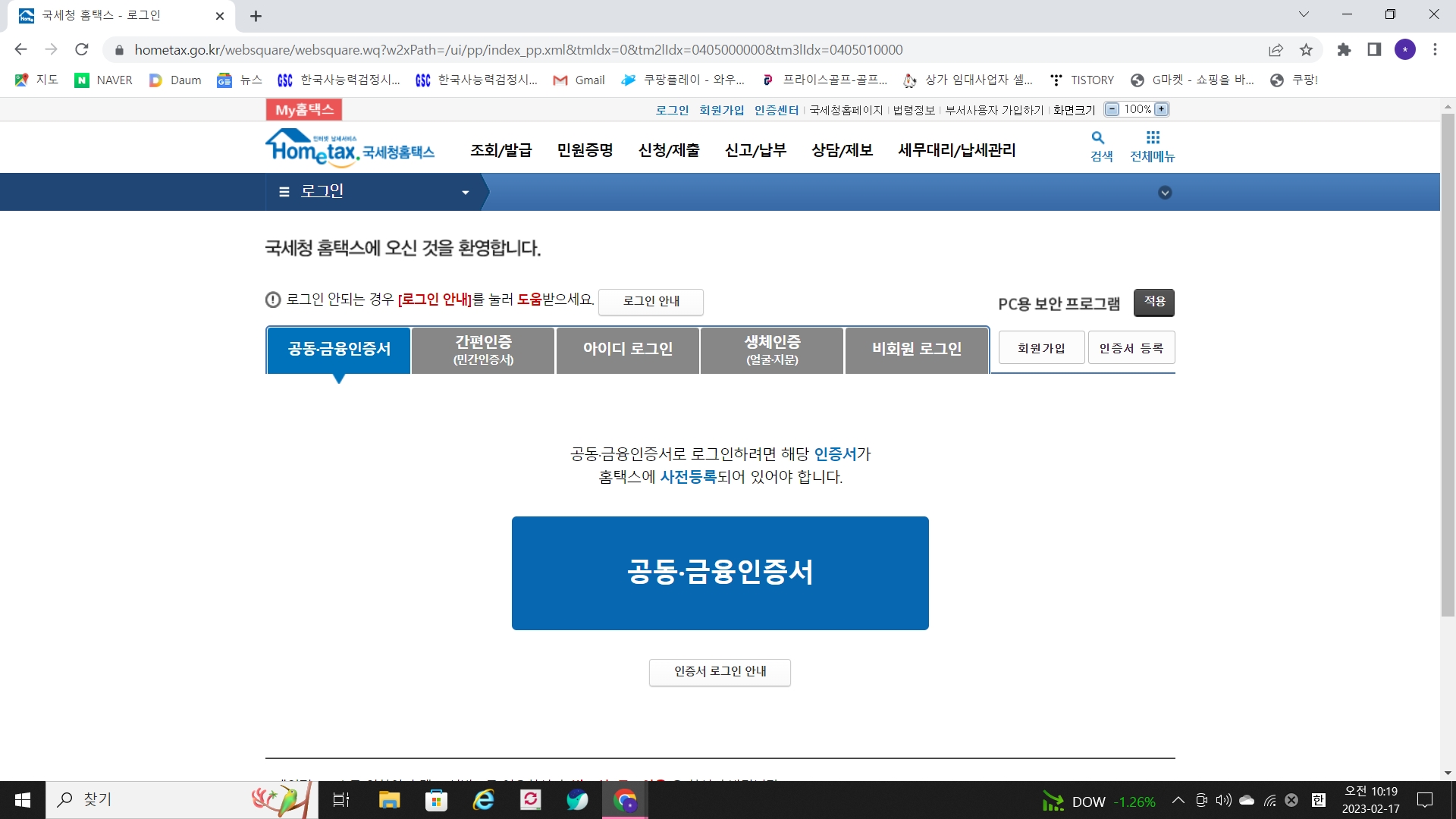The image size is (1456, 819).
Task: Open Gmail bookmark in bookmarks bar
Action: [x=579, y=80]
